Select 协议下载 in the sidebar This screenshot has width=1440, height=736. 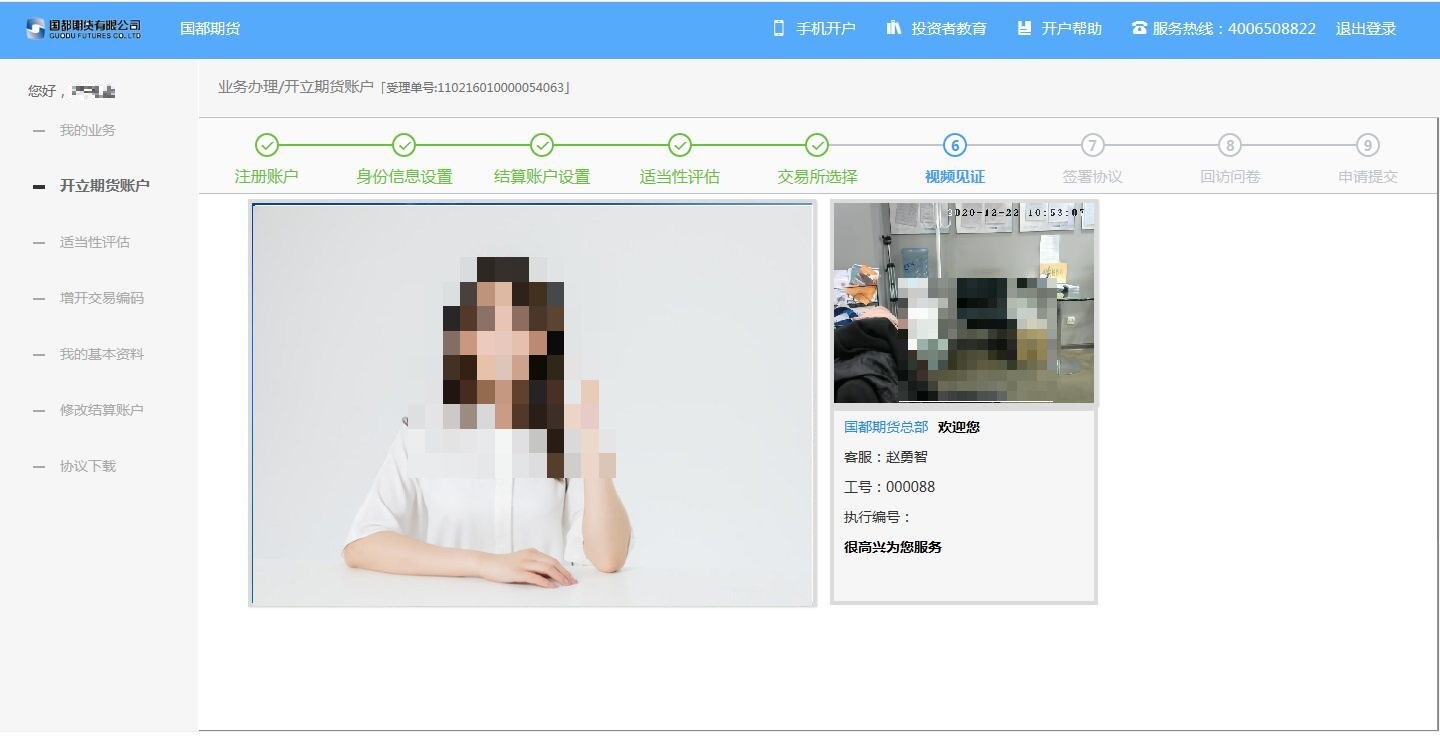pyautogui.click(x=87, y=466)
